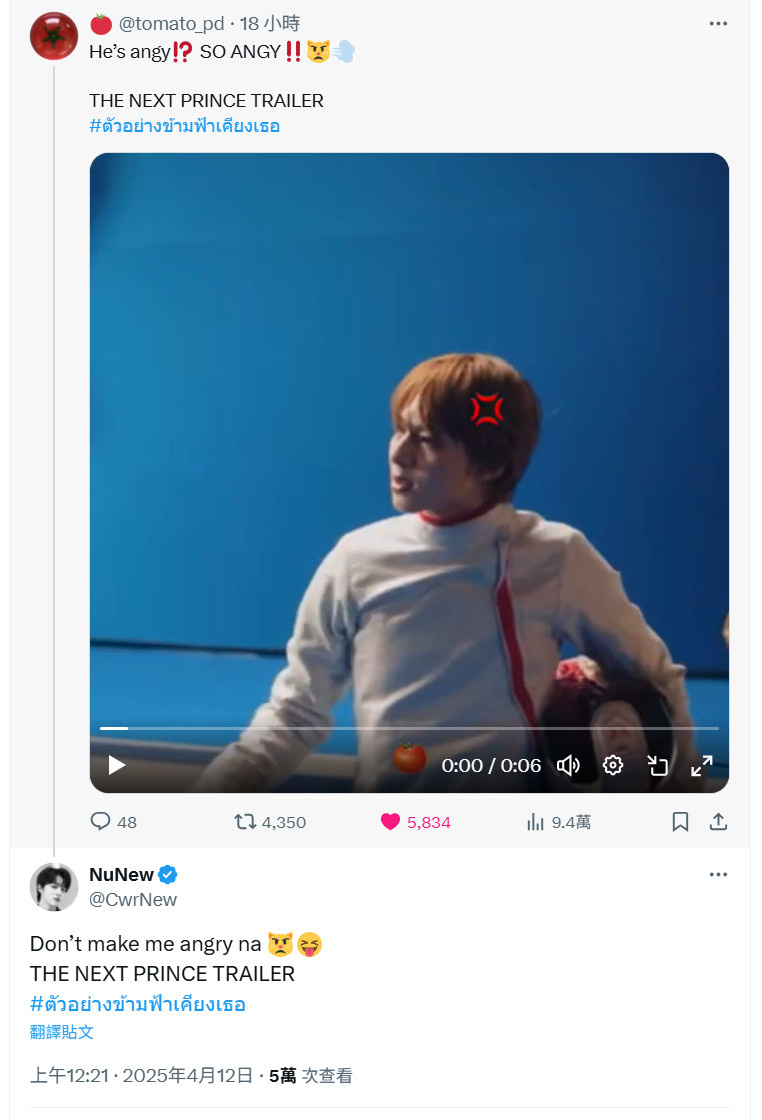Open replies on the tomato_pd tweet

[113, 821]
